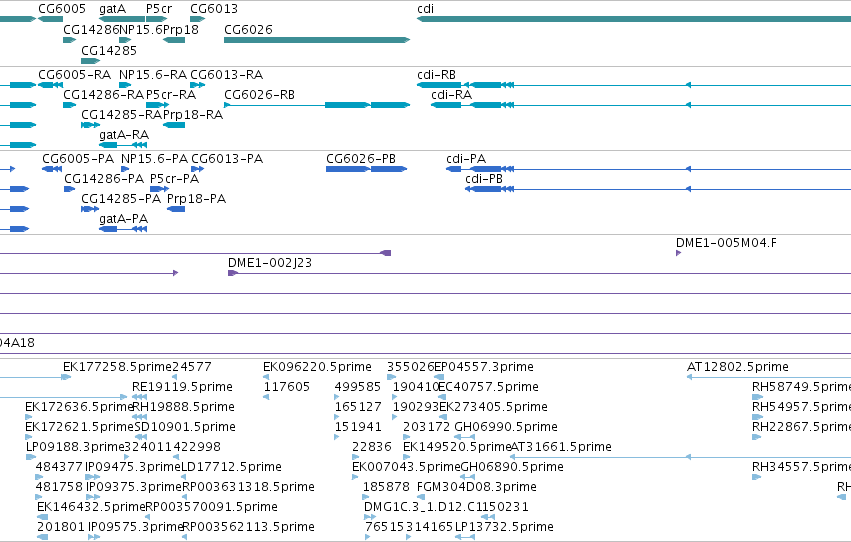Select the P5cr gene label

158,9
